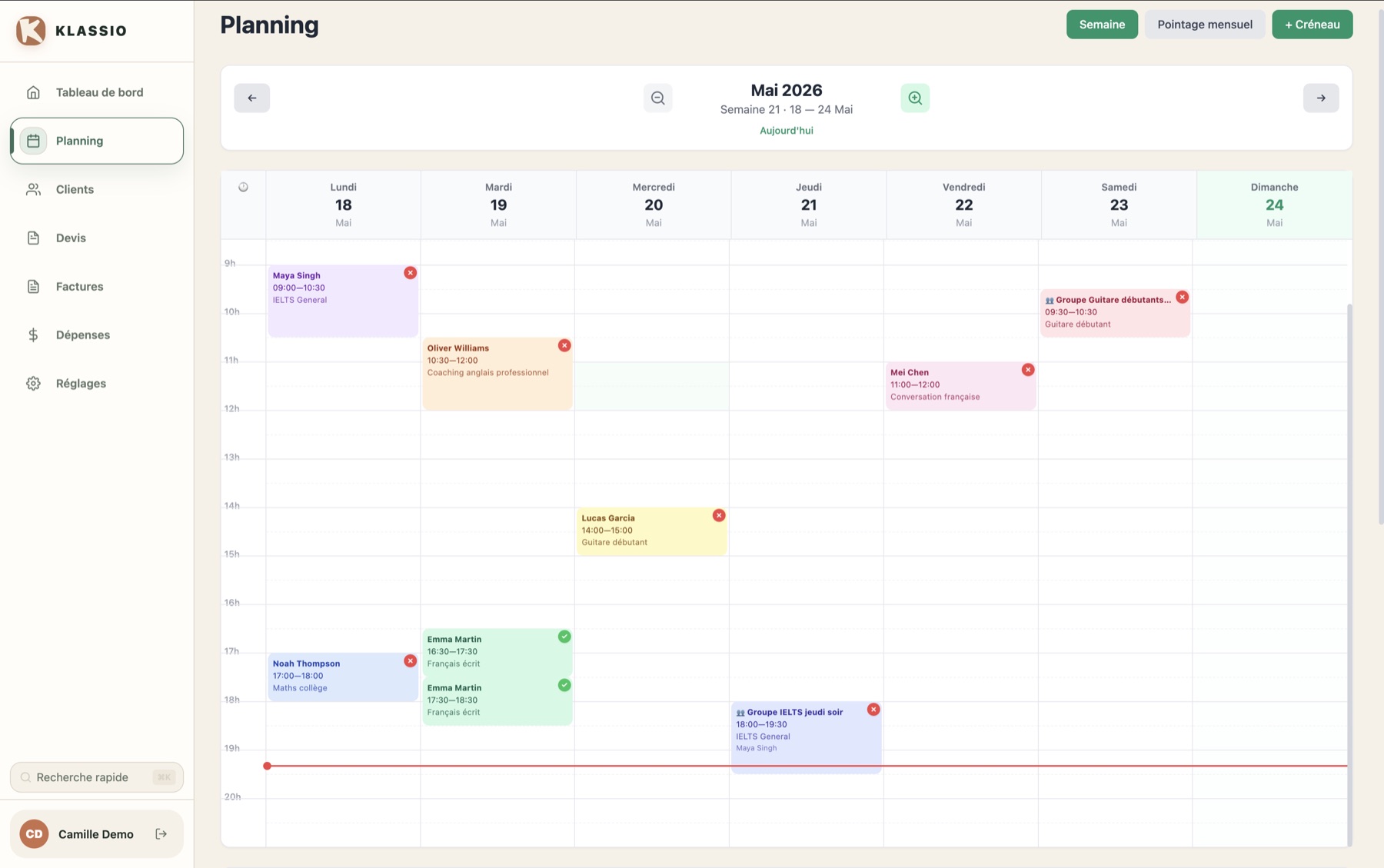This screenshot has height=868, width=1384.
Task: Click the 'Semaine 21 · 18 — 24 Mai' label
Action: click(786, 109)
